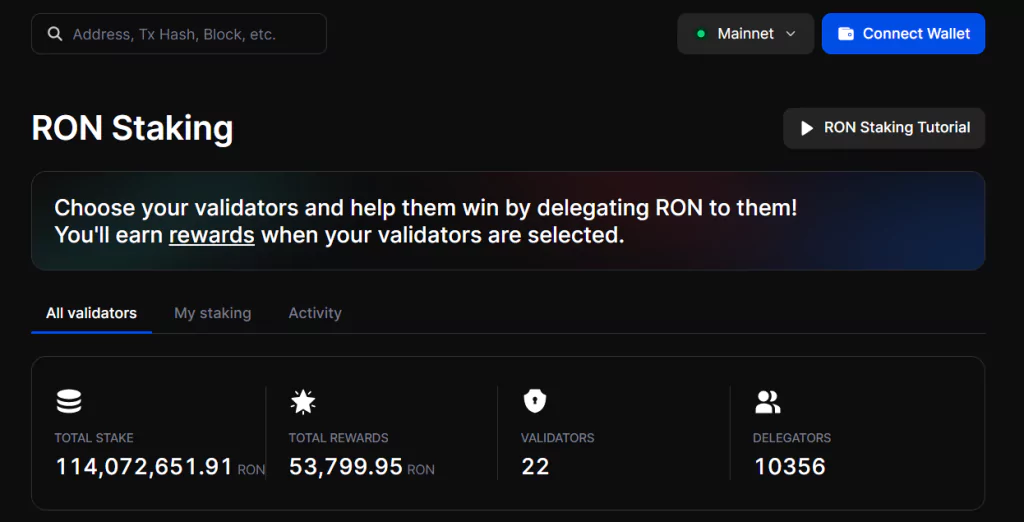
Task: Follow the underlined rewards link
Action: (x=212, y=235)
